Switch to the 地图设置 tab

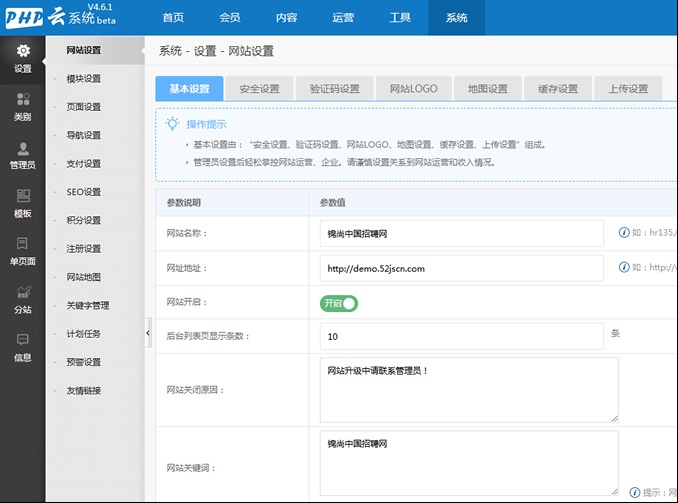tap(488, 89)
